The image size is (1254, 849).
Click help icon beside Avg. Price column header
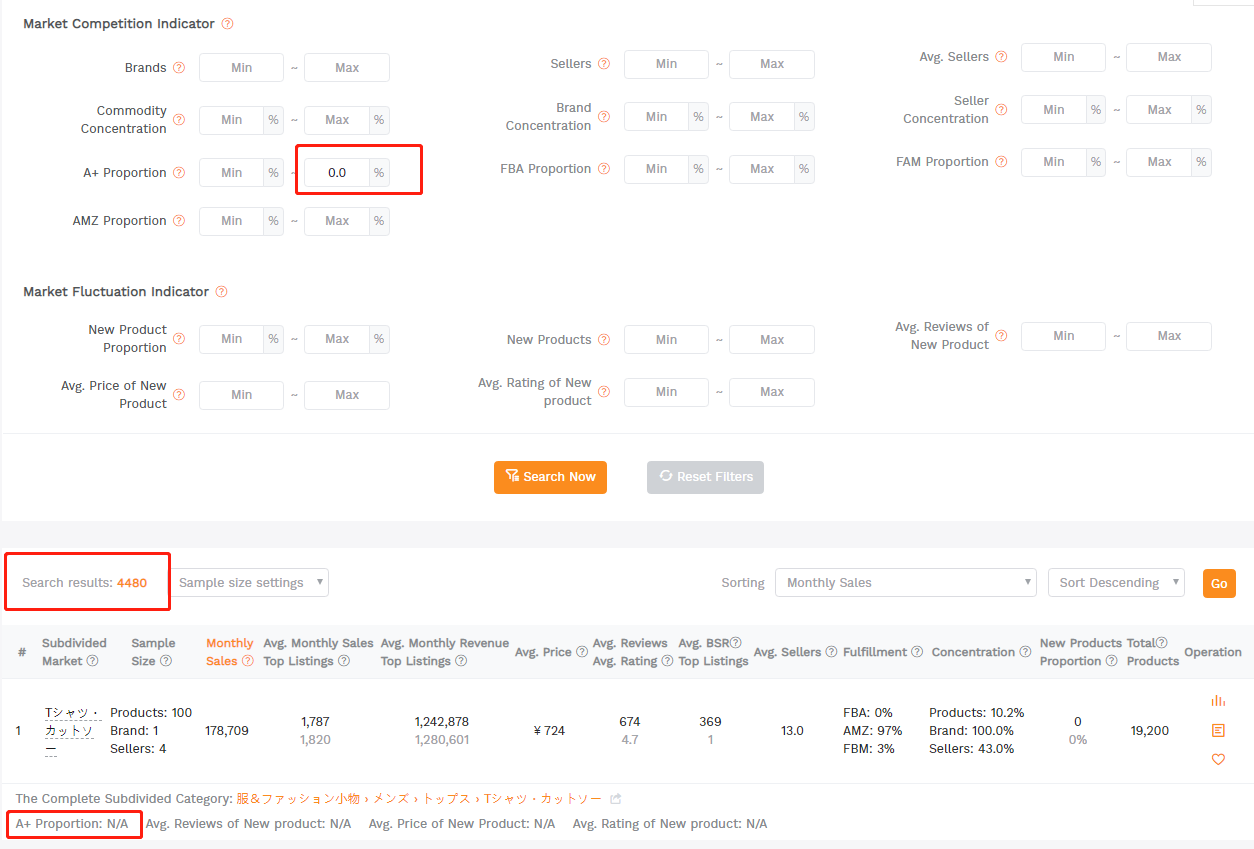[x=582, y=652]
